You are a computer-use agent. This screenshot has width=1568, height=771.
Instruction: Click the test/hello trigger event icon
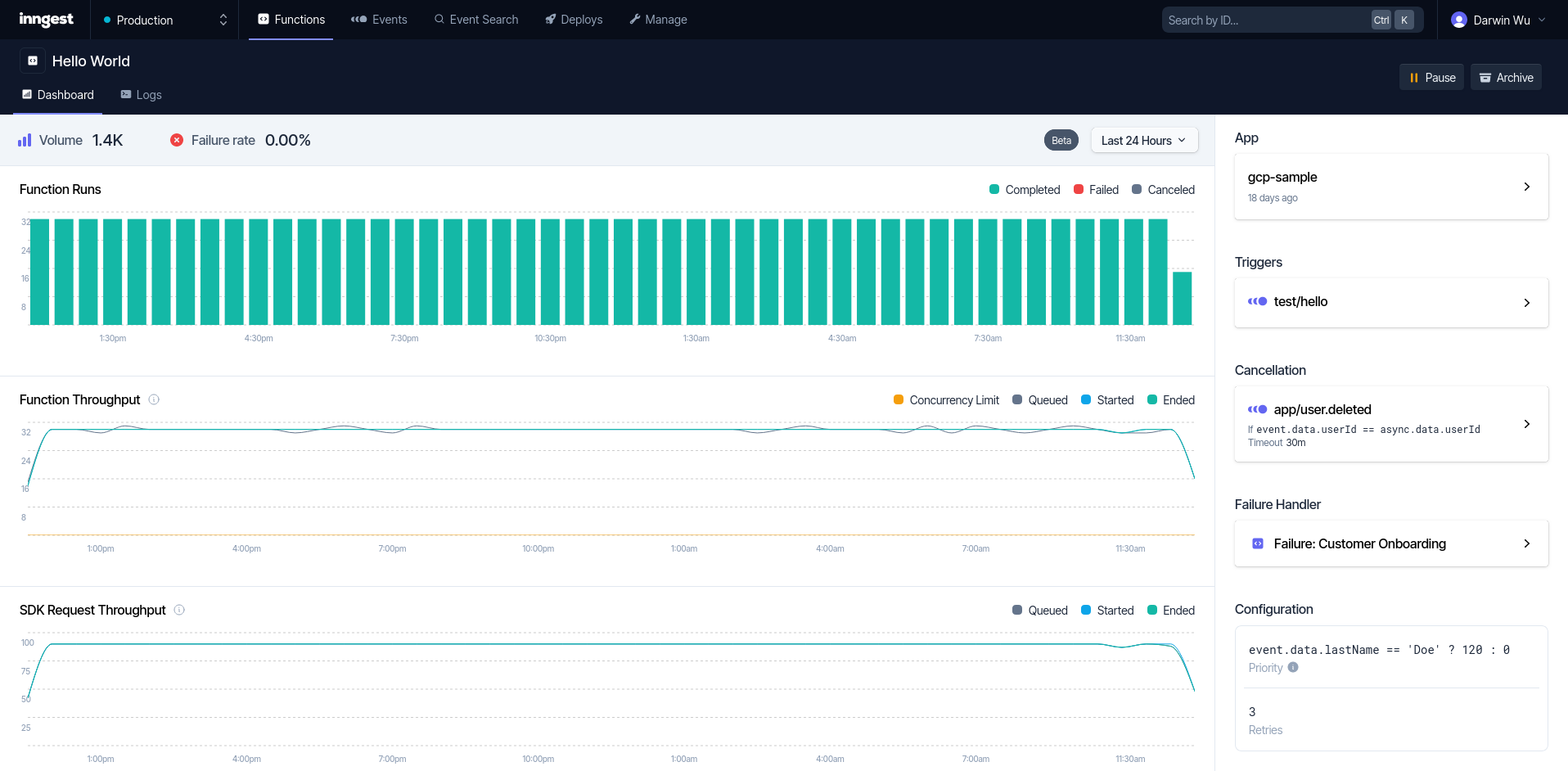tap(1257, 301)
